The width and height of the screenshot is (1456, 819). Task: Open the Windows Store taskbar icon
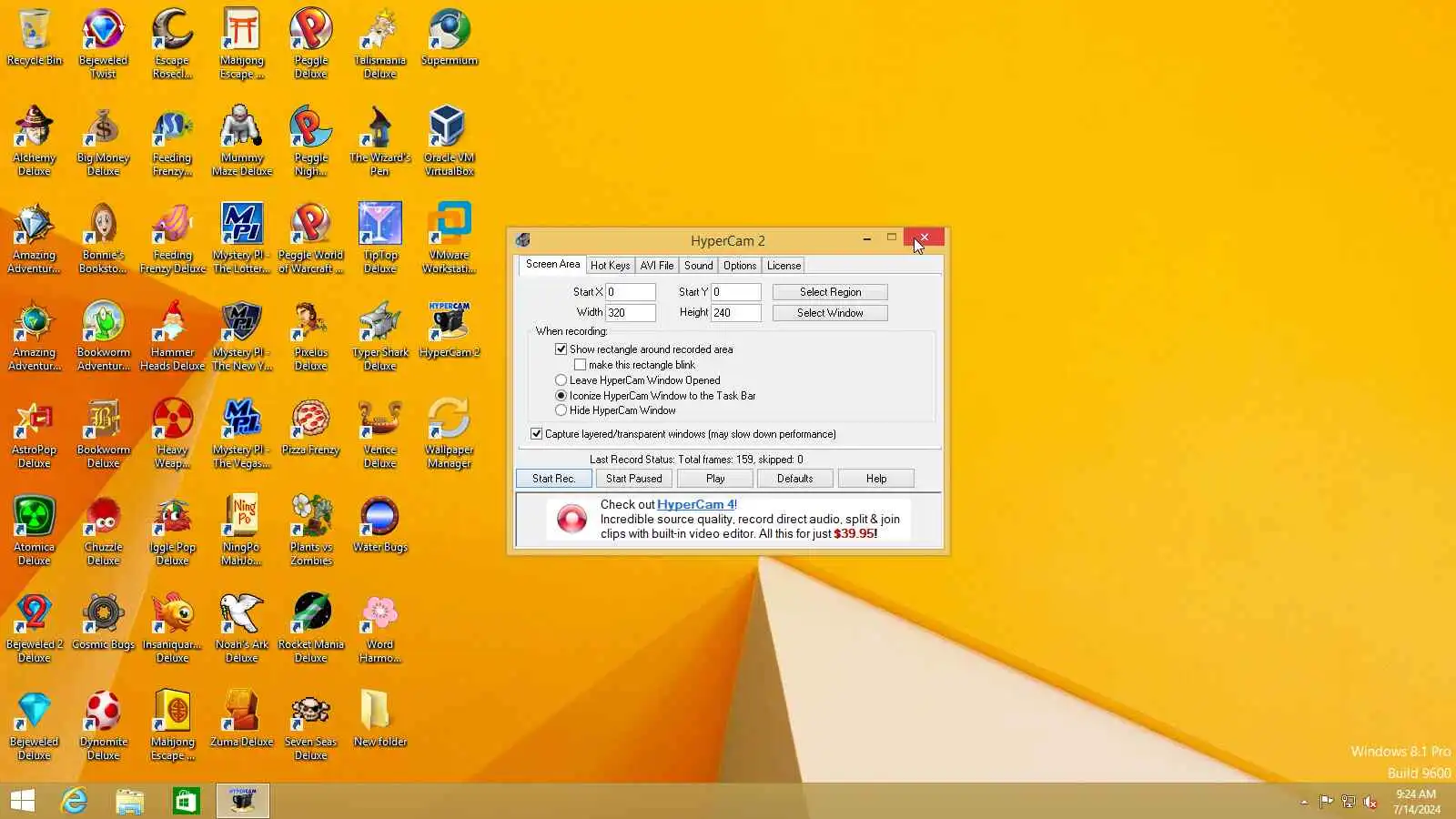click(x=187, y=801)
